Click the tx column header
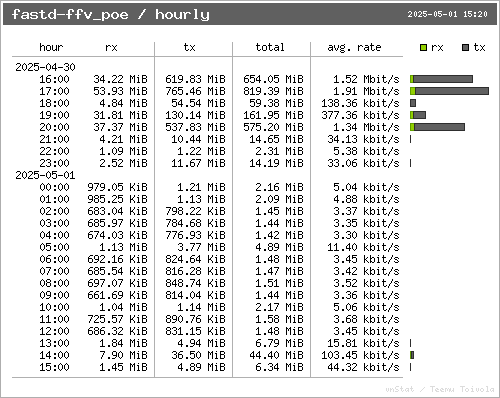The width and height of the screenshot is (500, 398). pyautogui.click(x=189, y=47)
